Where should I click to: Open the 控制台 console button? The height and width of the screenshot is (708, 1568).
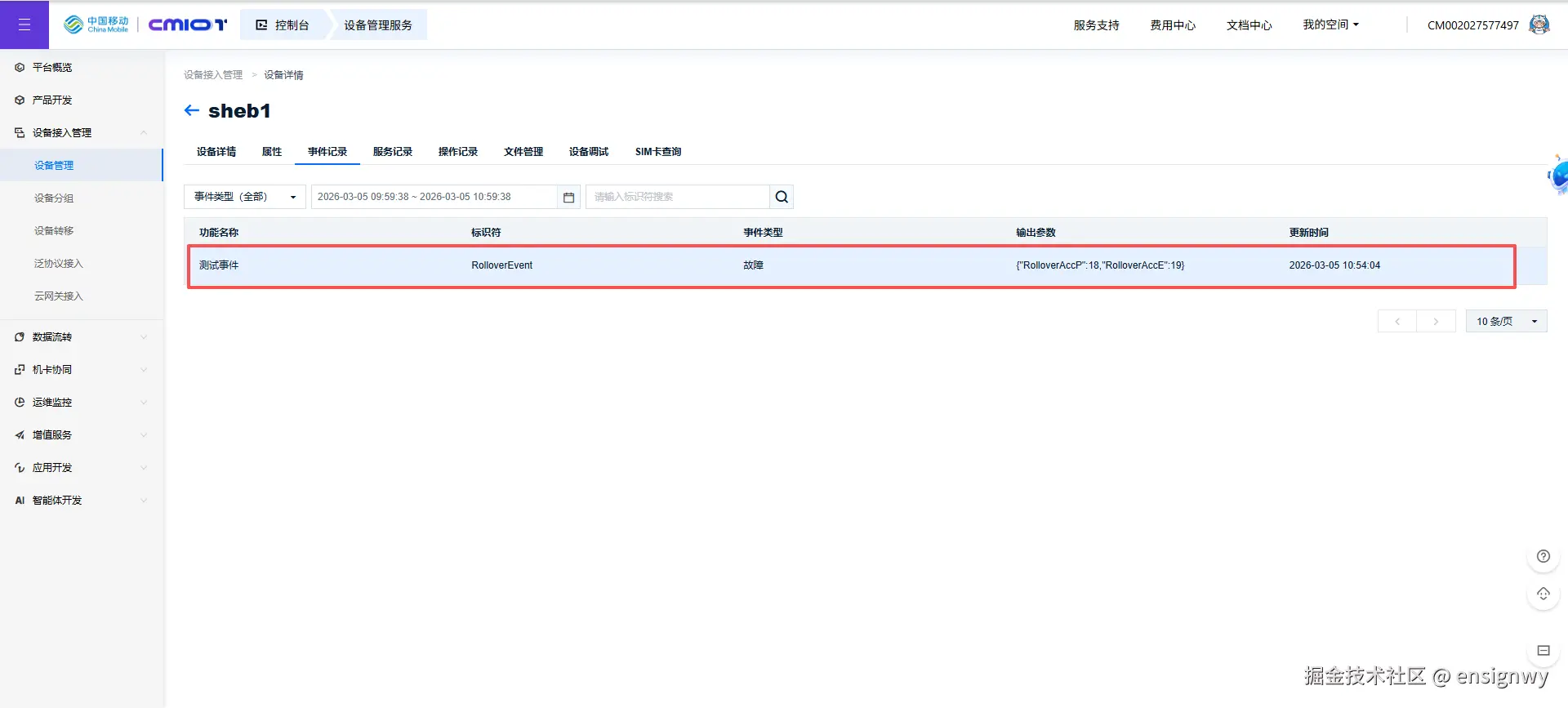point(283,25)
